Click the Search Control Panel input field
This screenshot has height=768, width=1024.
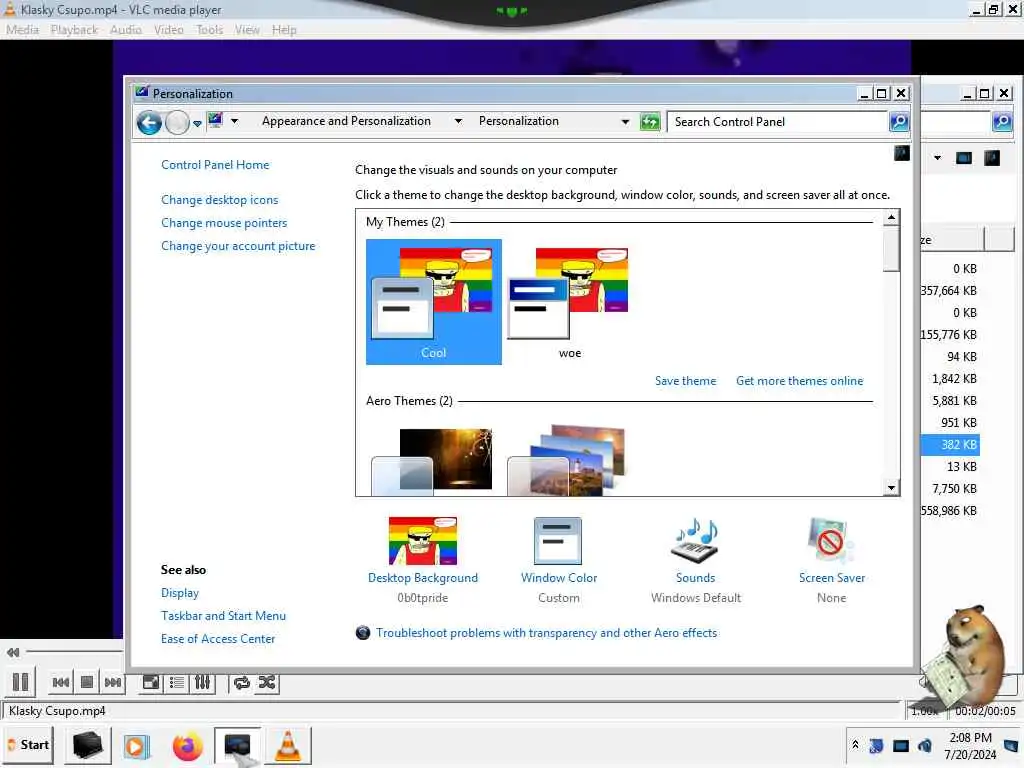tap(777, 121)
